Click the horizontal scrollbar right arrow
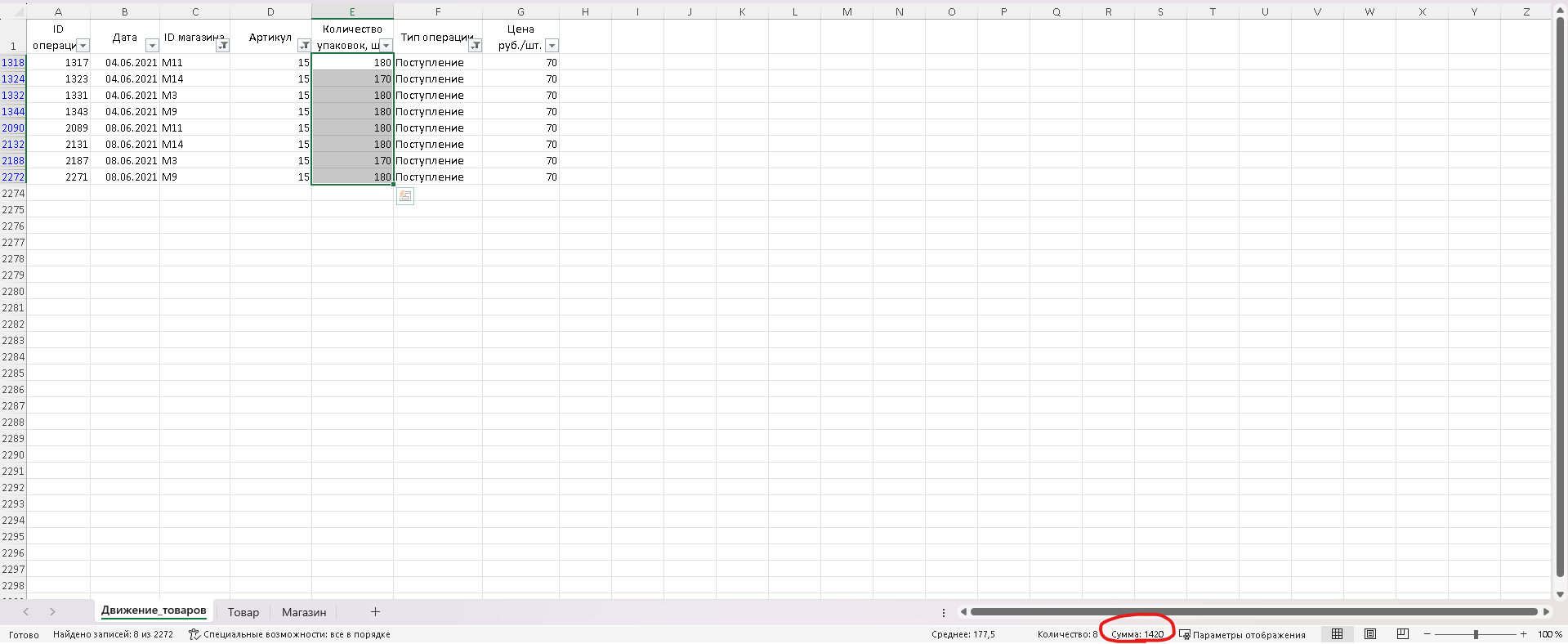Viewport: 1568px width, 644px height. pyautogui.click(x=1546, y=611)
